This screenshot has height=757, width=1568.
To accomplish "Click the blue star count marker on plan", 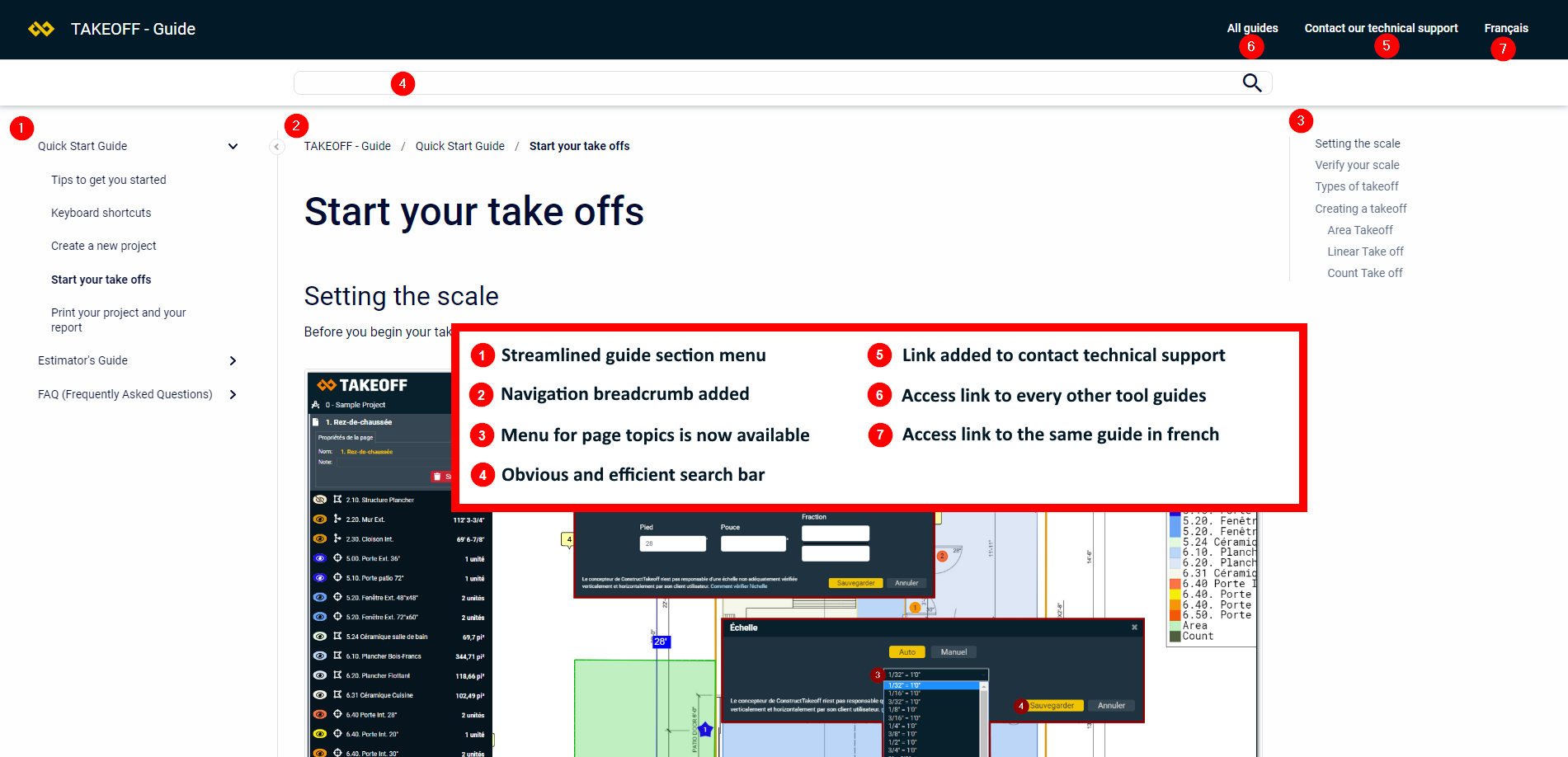I will 705,730.
